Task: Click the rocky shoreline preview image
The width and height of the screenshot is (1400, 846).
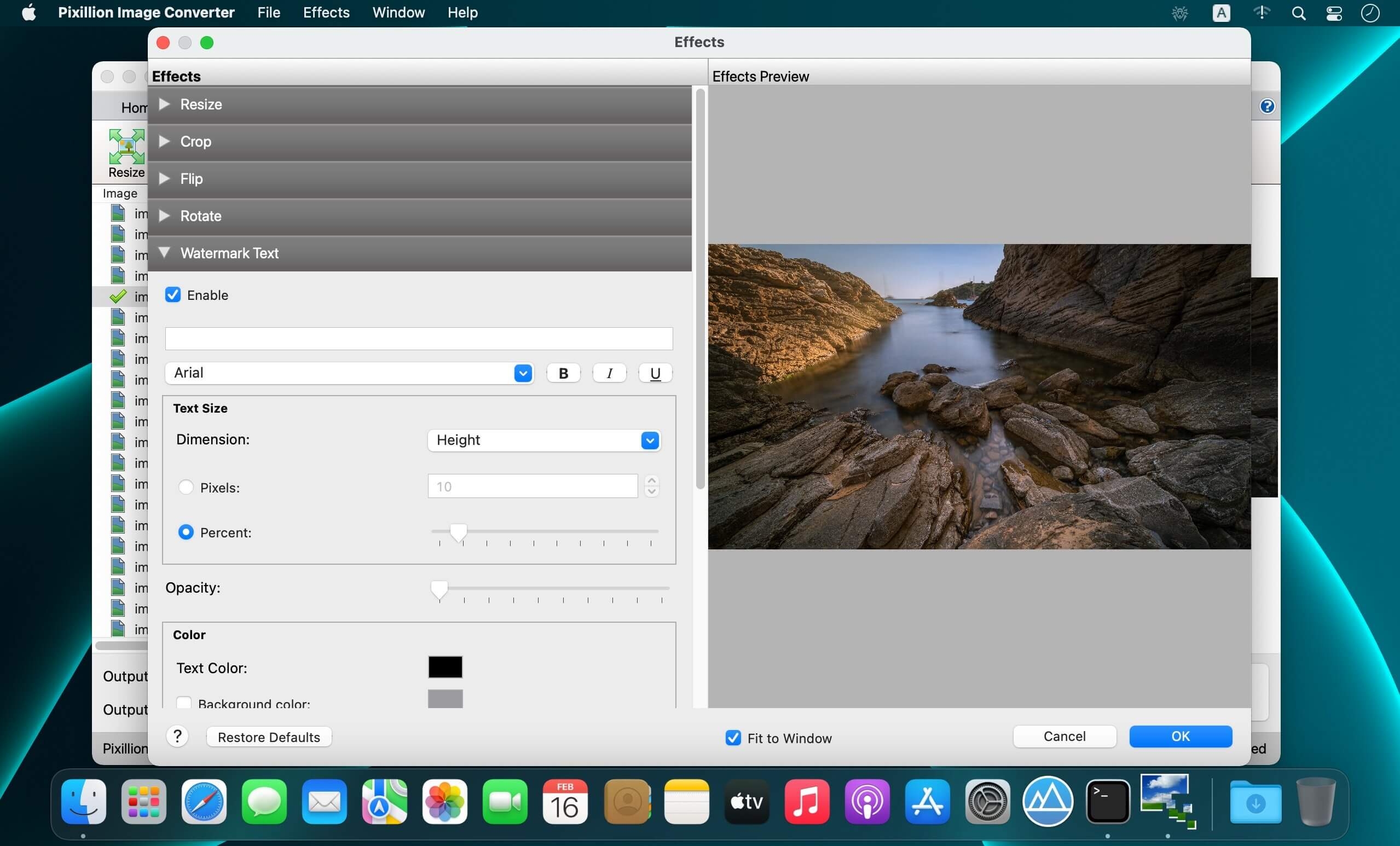Action: [x=979, y=397]
